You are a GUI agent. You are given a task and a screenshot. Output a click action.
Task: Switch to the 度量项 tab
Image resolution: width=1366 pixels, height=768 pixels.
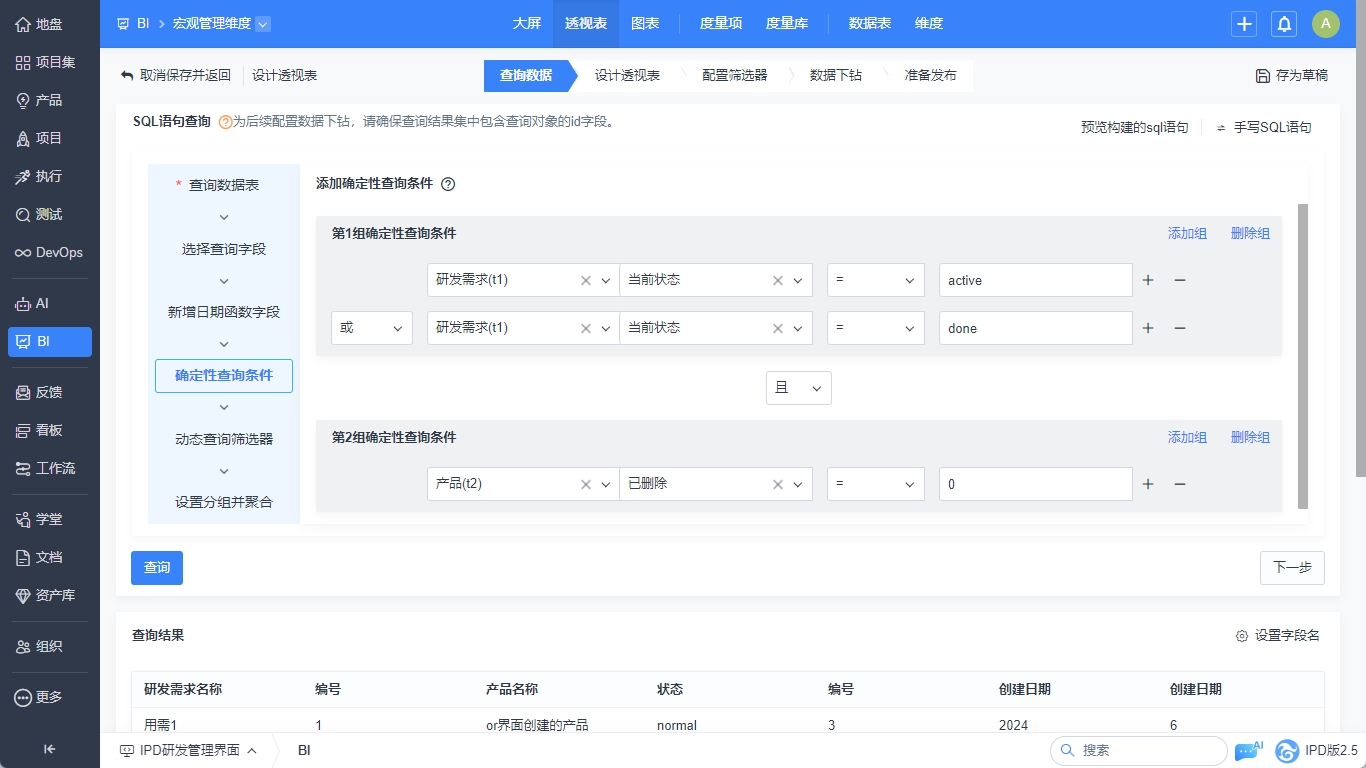(x=720, y=24)
